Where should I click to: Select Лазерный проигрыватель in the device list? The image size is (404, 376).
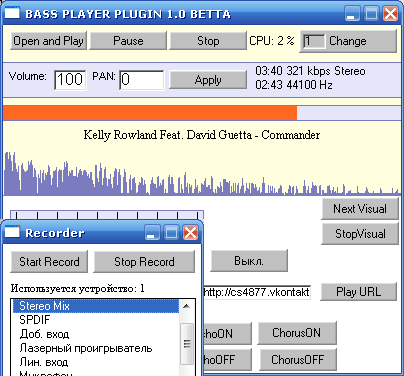pos(96,348)
